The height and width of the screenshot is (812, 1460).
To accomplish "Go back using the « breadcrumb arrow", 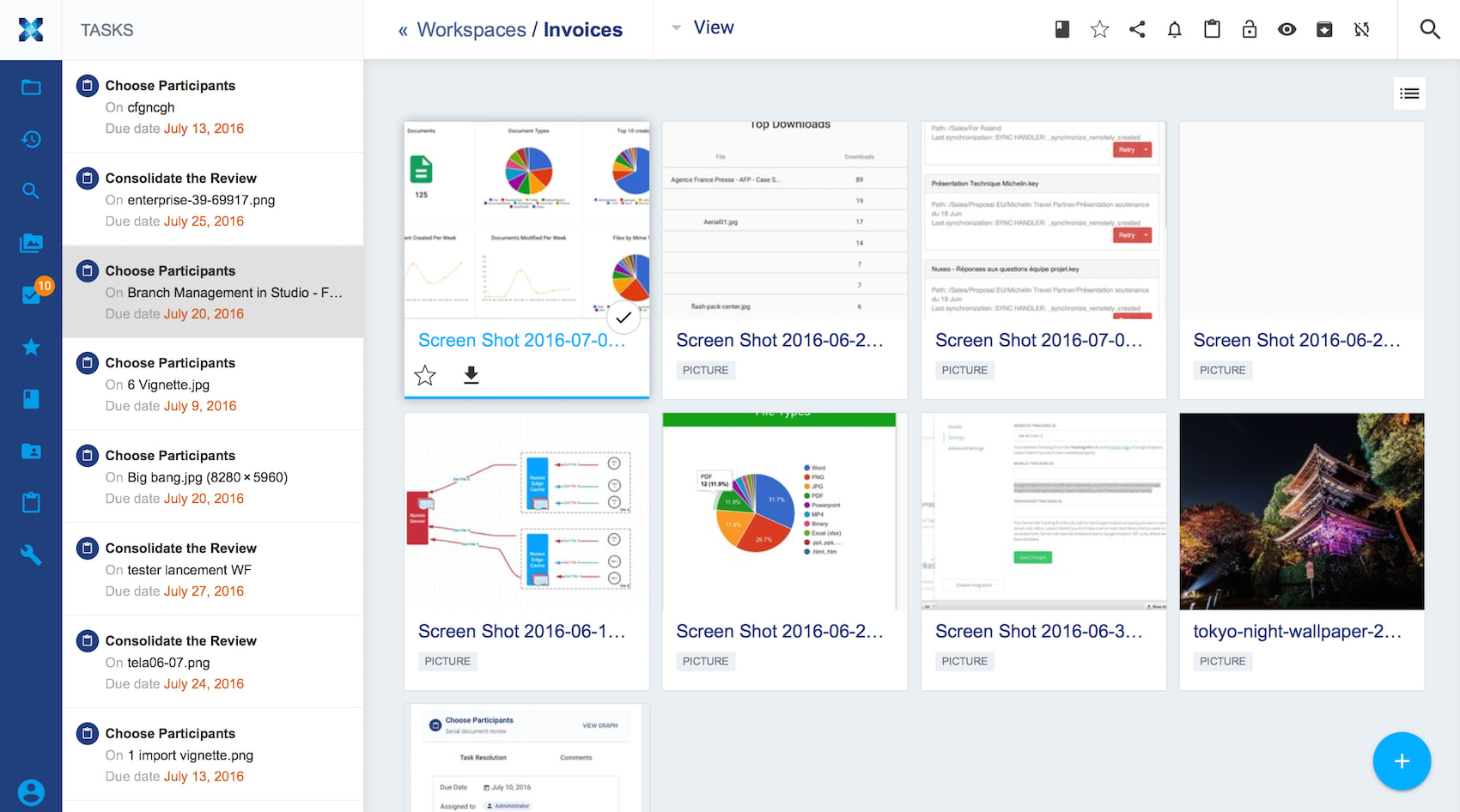I will click(x=403, y=31).
